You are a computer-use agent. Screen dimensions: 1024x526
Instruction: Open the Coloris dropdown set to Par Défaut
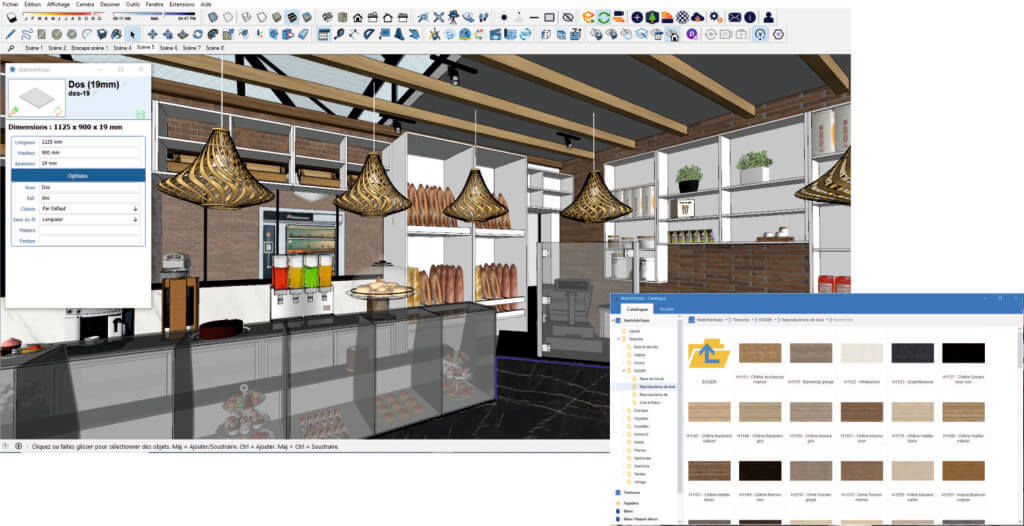click(89, 209)
